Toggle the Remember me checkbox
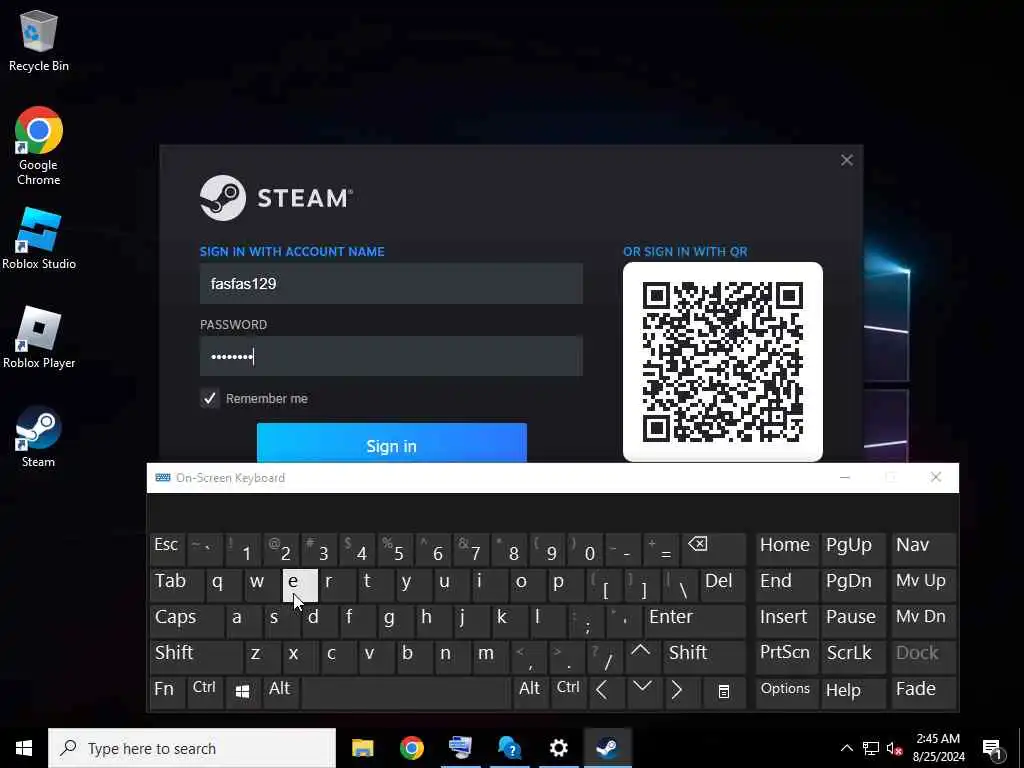This screenshot has width=1024, height=768. (x=210, y=398)
